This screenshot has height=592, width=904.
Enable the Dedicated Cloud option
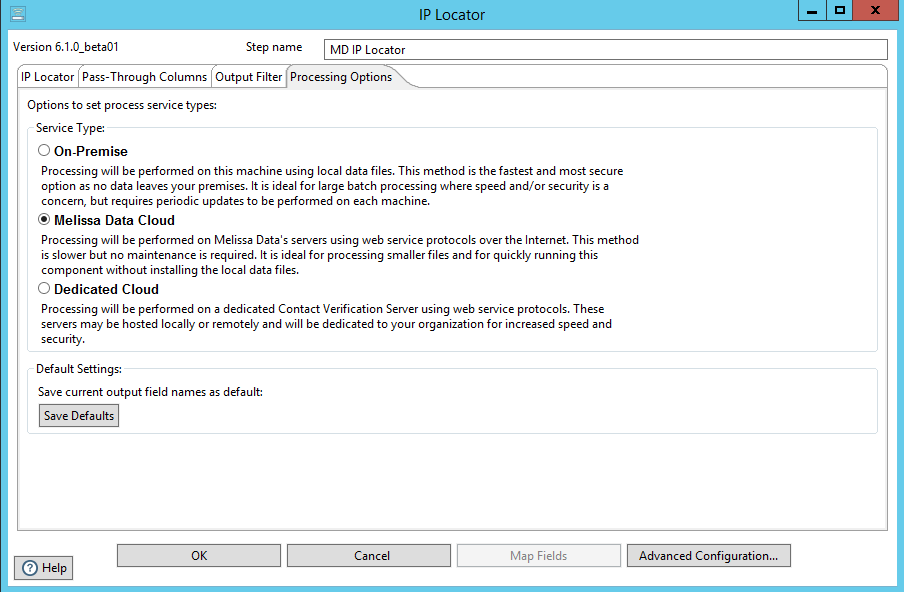click(44, 289)
